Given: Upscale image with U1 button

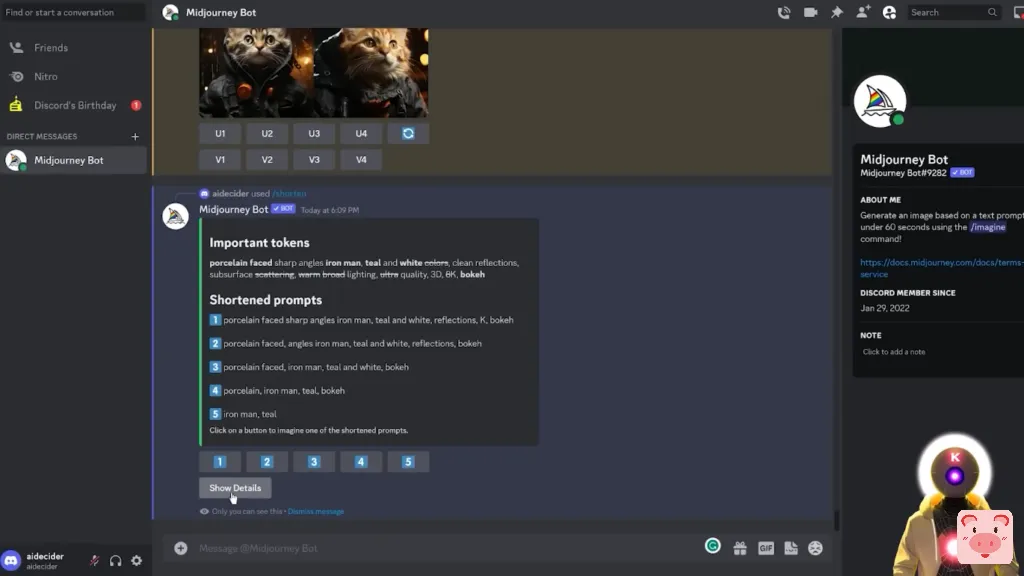Looking at the screenshot, I should click(220, 133).
